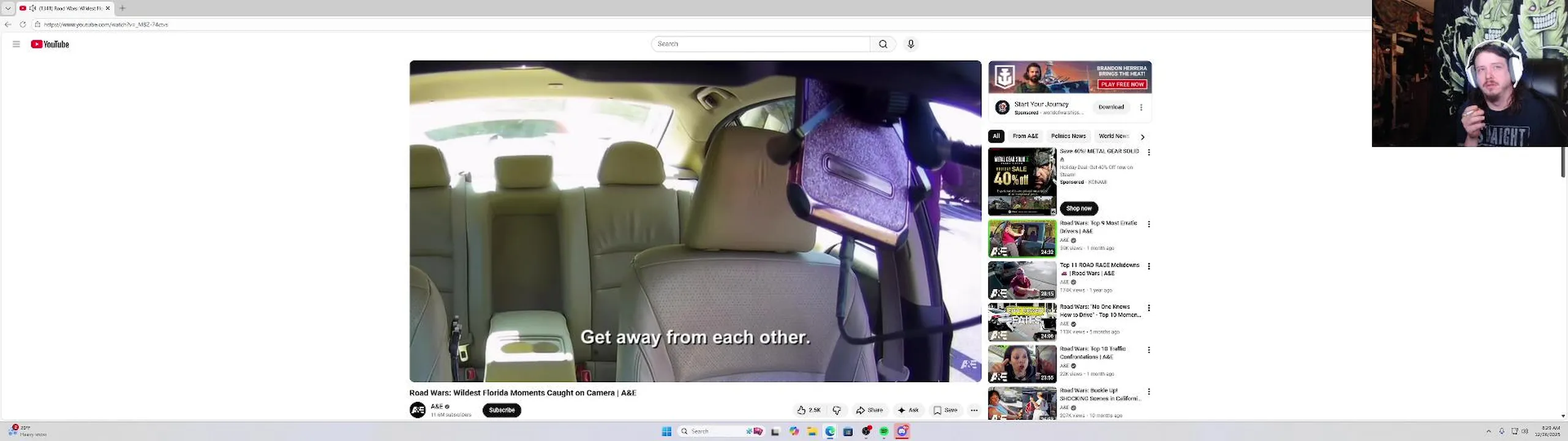Open Task View on the taskbar
This screenshot has width=1568, height=441.
coord(775,431)
